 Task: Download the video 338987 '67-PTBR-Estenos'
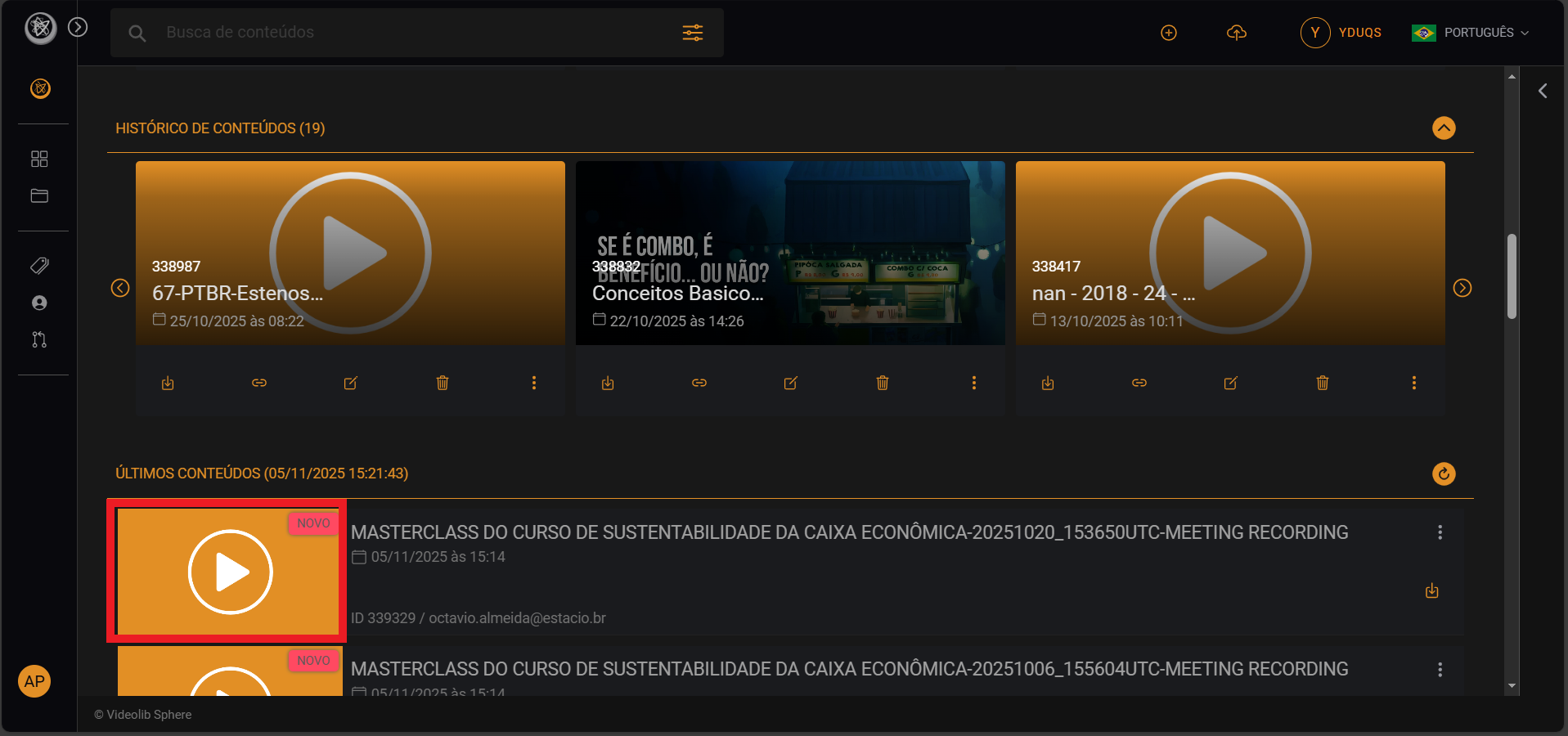click(x=168, y=382)
